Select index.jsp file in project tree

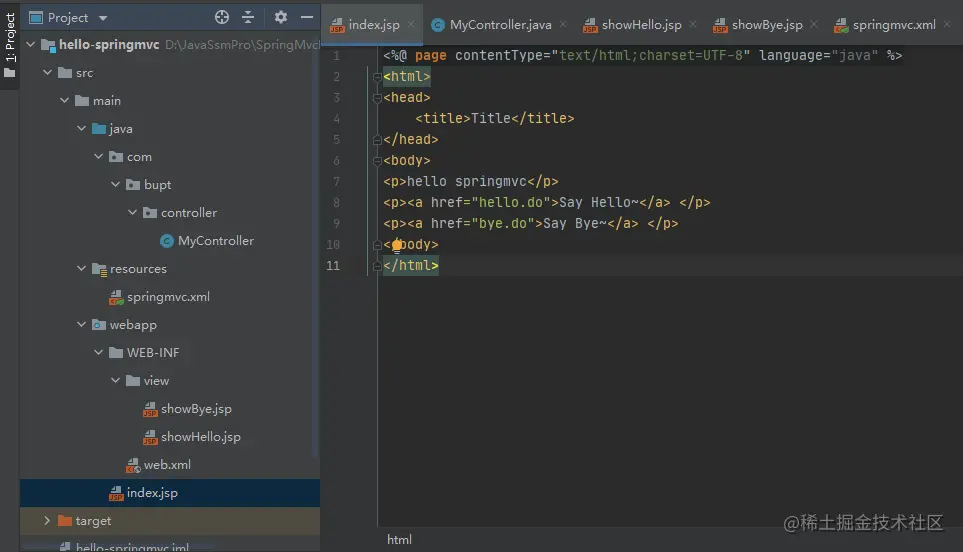click(x=151, y=493)
